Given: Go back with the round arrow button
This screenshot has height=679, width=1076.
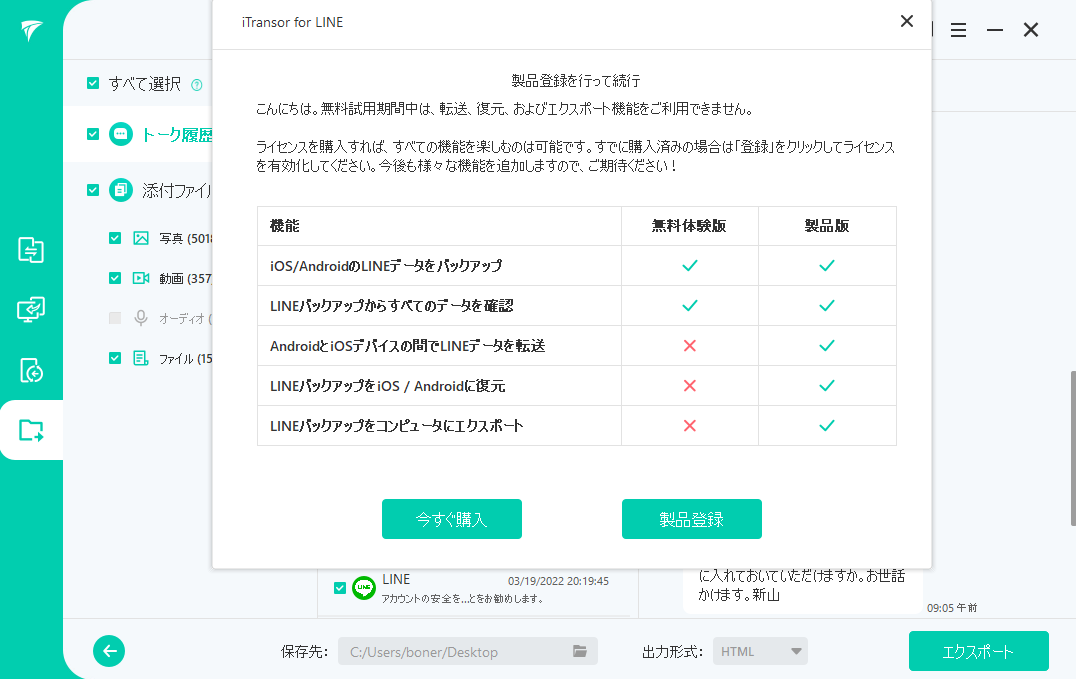Looking at the screenshot, I should pyautogui.click(x=109, y=651).
